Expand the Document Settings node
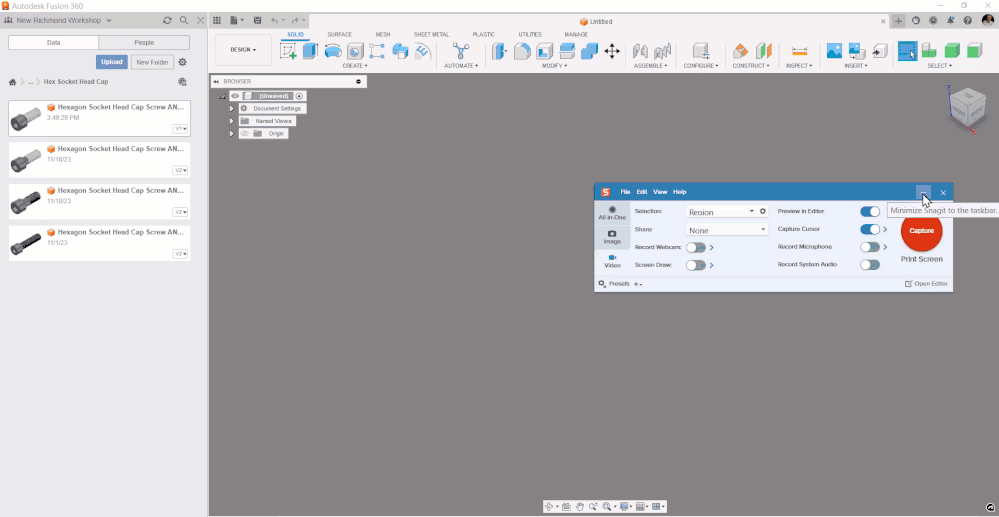Viewport: 999px width, 517px height. [232, 109]
